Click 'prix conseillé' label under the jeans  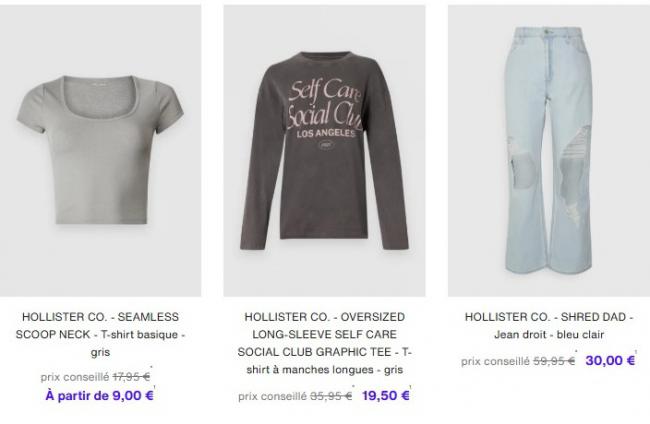point(495,361)
